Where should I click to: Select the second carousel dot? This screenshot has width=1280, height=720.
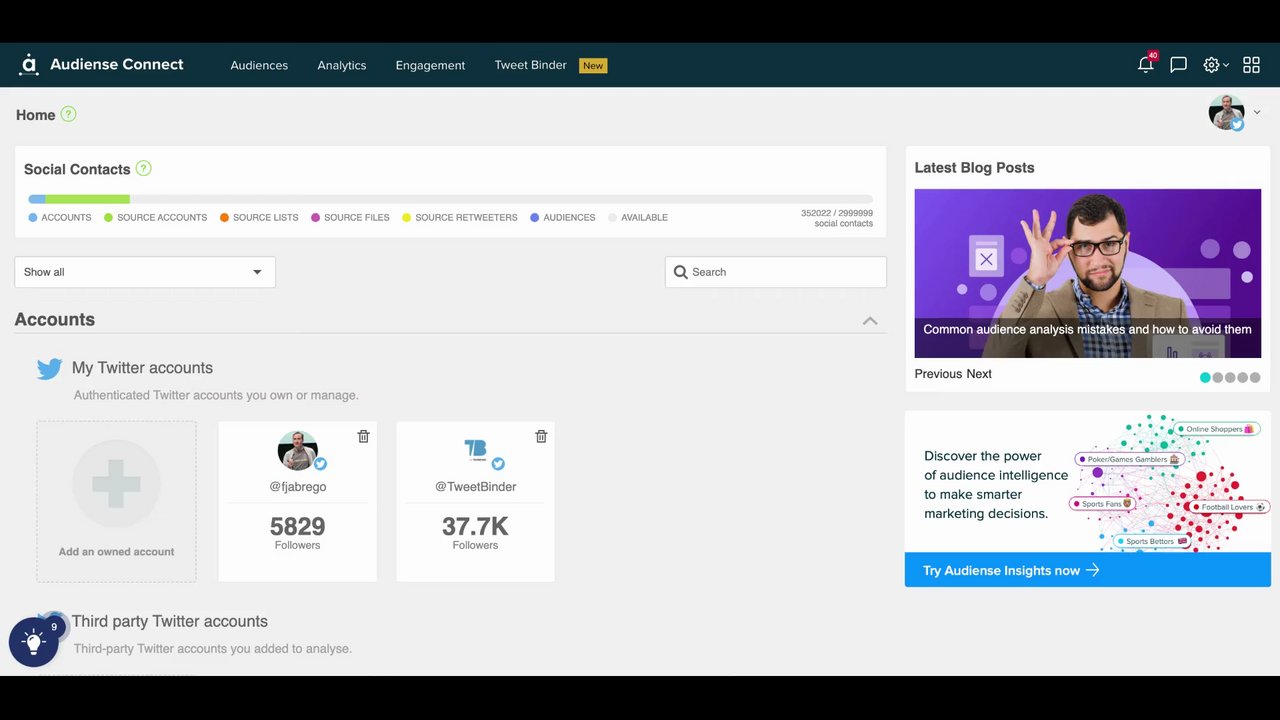pyautogui.click(x=1218, y=377)
